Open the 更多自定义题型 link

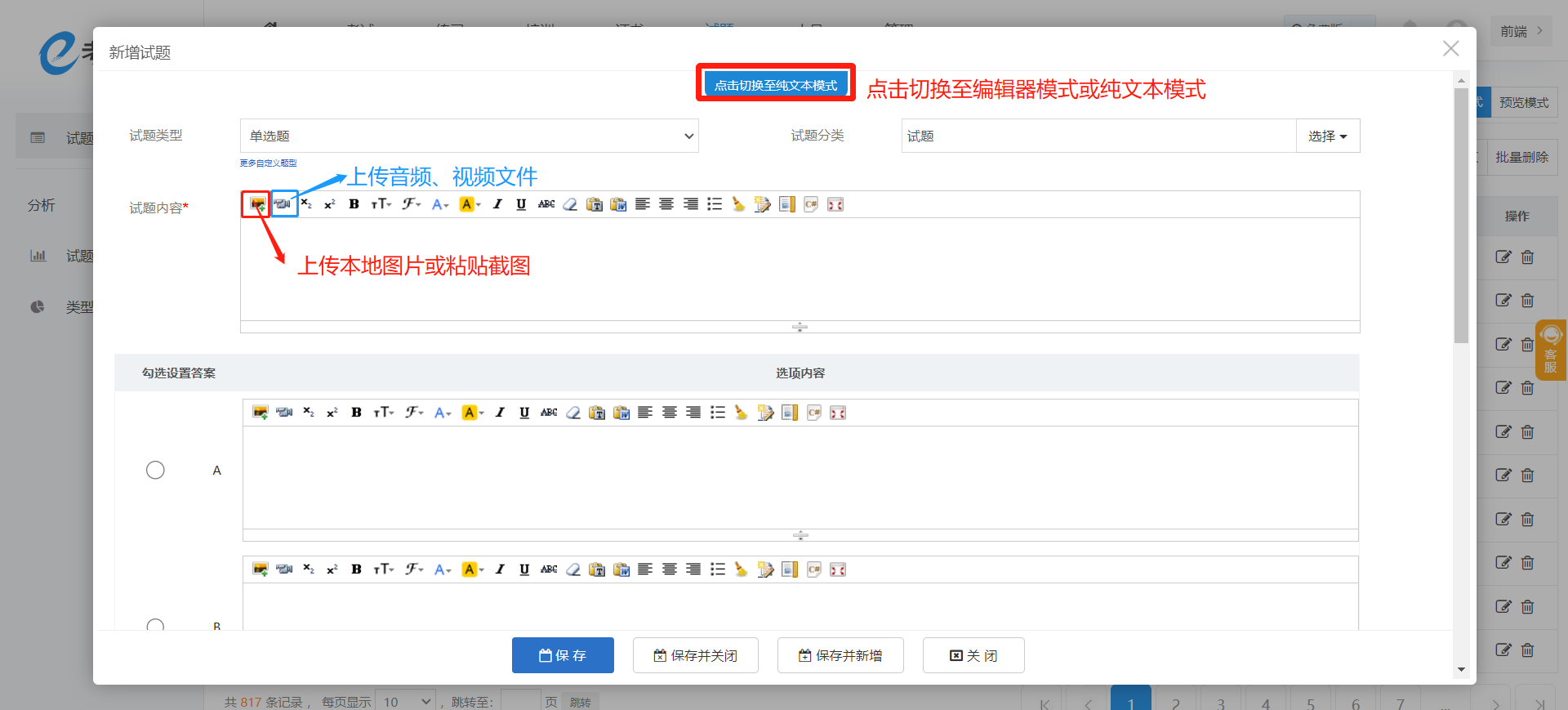point(268,163)
